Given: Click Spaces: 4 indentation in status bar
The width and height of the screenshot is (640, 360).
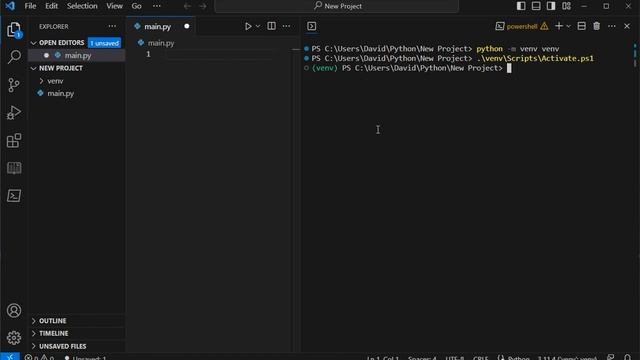Looking at the screenshot, I should (x=422, y=358).
